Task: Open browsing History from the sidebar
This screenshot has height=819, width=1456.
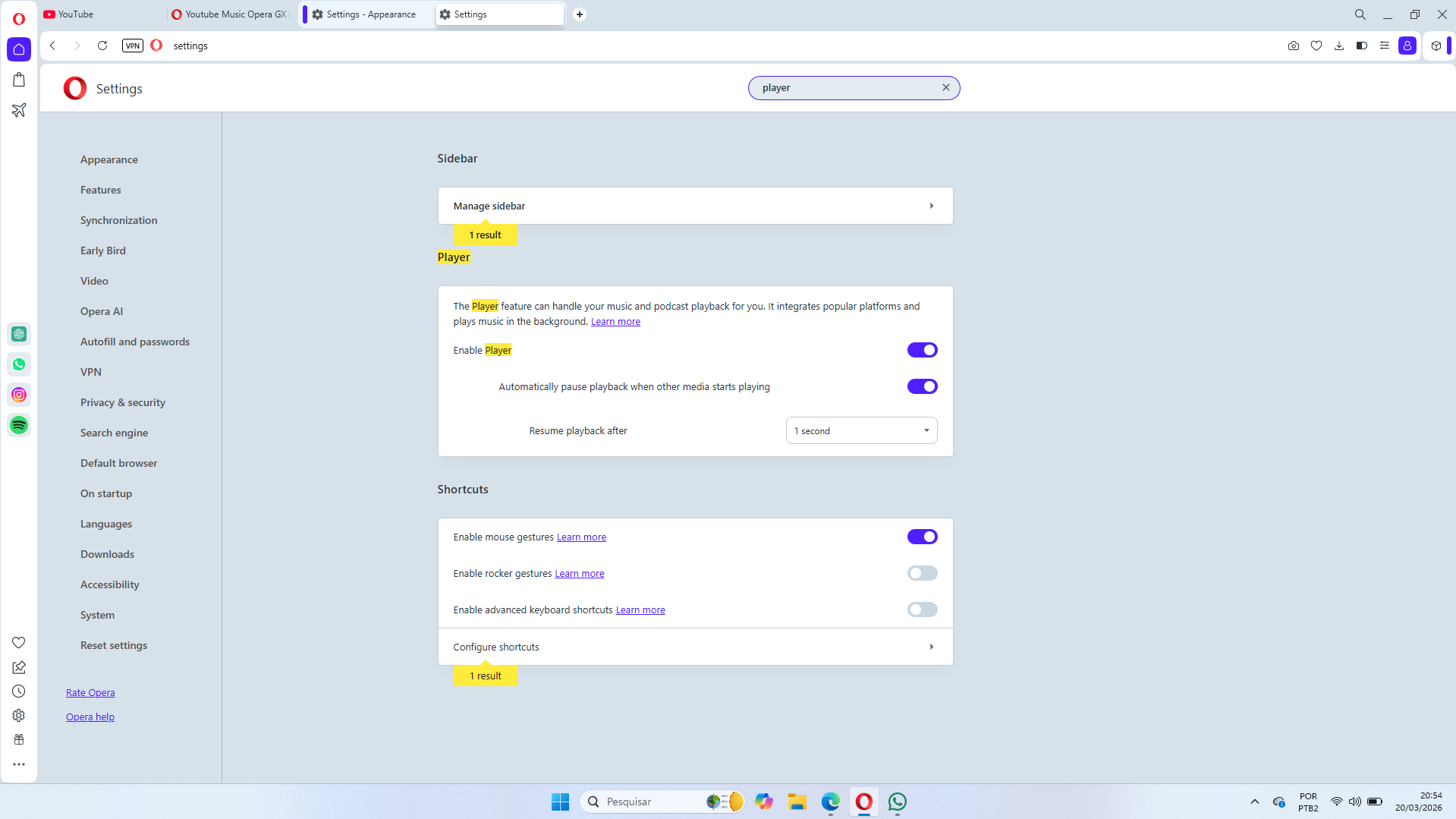Action: (x=18, y=691)
